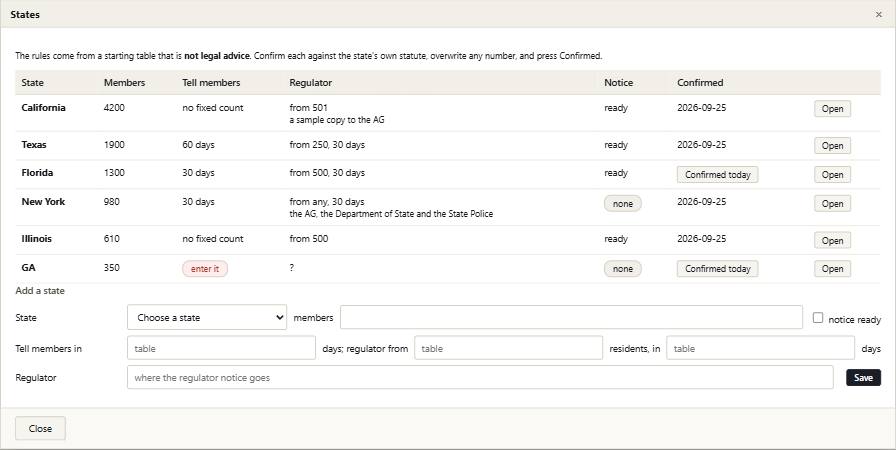
Task: Open the Florida row
Action: point(832,174)
